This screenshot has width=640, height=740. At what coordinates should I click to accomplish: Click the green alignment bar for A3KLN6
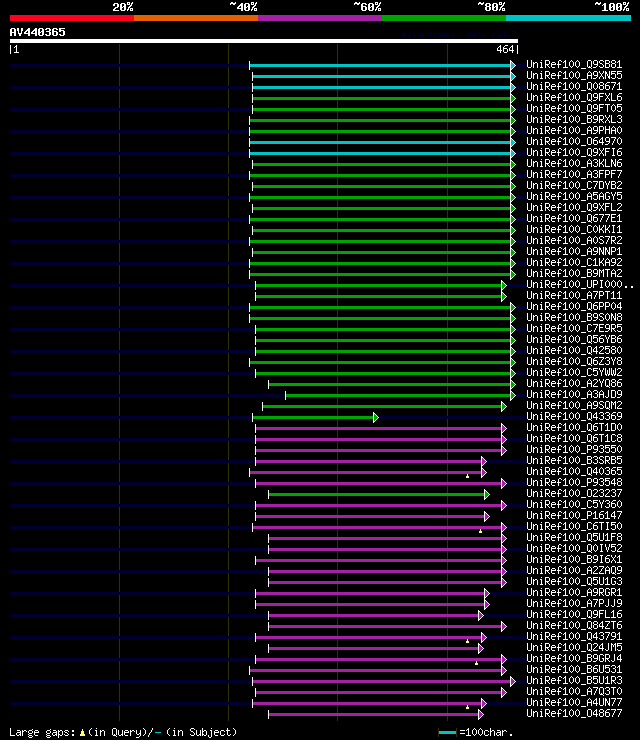(381, 165)
